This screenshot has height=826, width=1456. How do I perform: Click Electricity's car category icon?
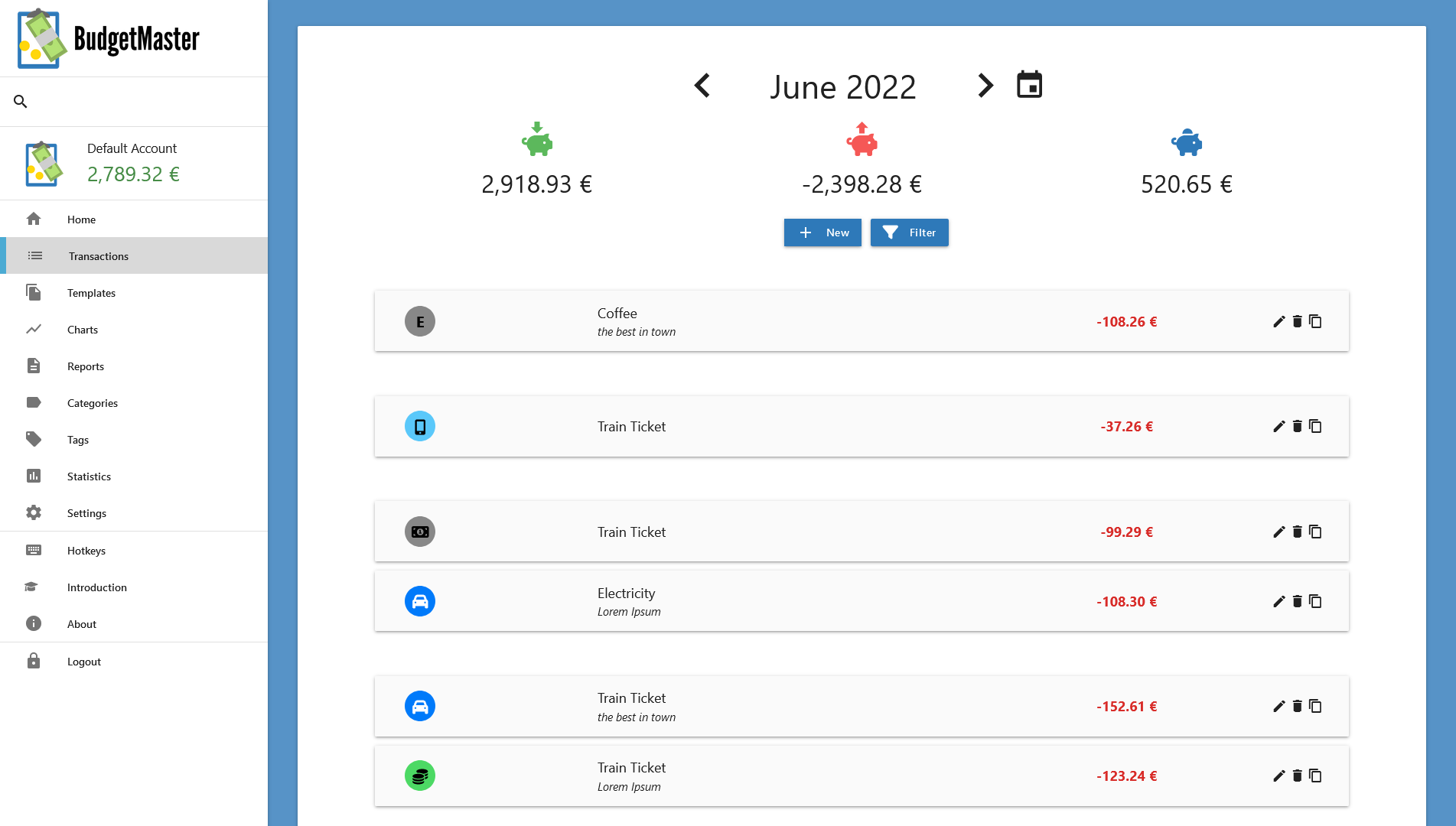tap(420, 601)
